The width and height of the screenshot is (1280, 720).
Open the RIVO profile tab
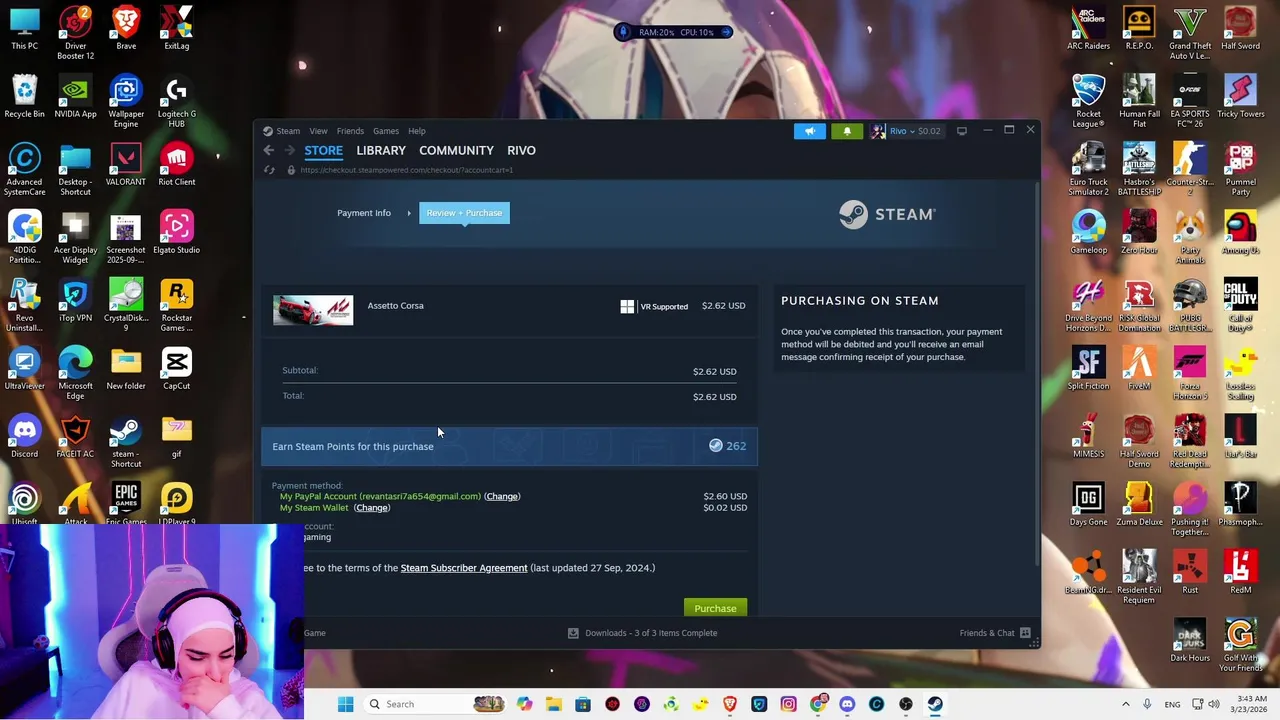coord(521,150)
